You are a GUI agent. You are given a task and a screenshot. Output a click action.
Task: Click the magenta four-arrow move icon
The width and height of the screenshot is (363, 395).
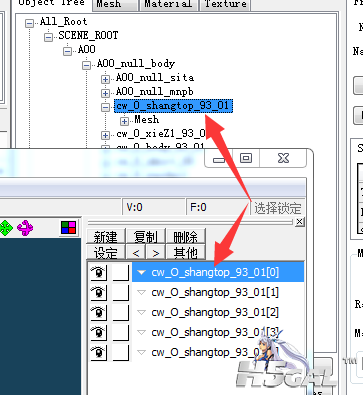[x=25, y=228]
